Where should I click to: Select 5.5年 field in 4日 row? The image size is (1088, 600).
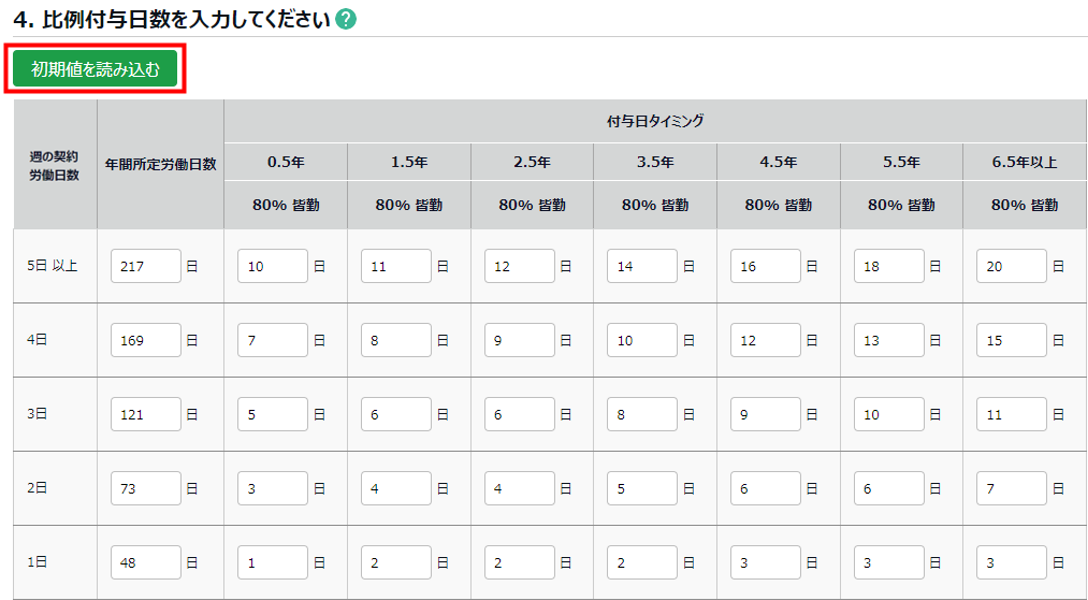(890, 340)
